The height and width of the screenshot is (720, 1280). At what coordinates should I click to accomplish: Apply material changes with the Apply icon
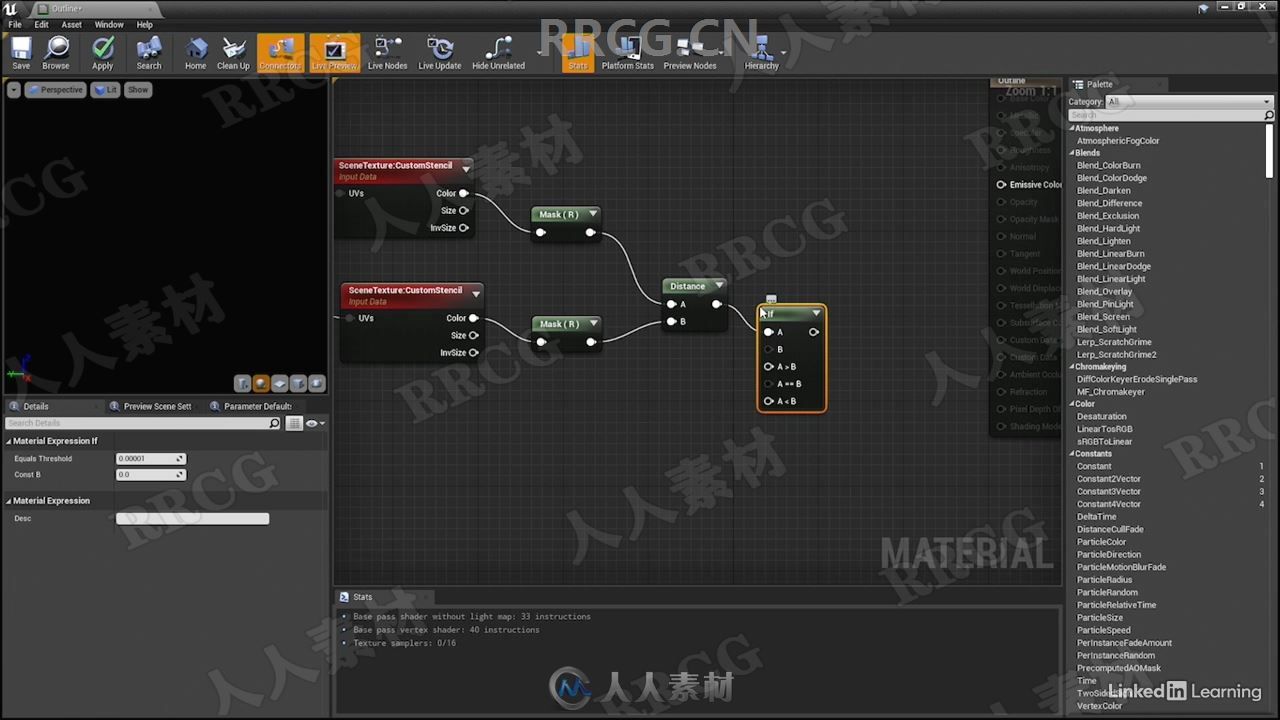pyautogui.click(x=102, y=53)
